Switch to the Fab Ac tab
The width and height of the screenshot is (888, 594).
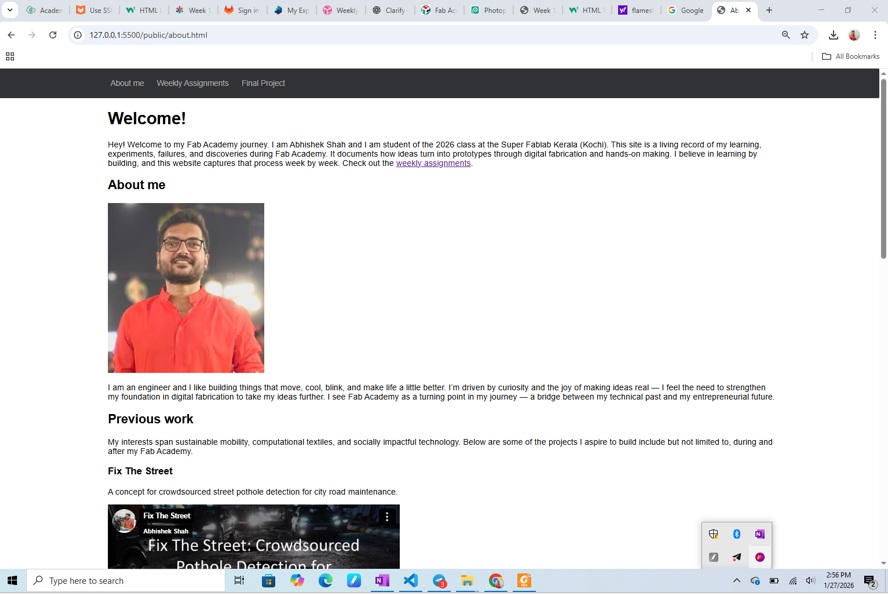[439, 10]
